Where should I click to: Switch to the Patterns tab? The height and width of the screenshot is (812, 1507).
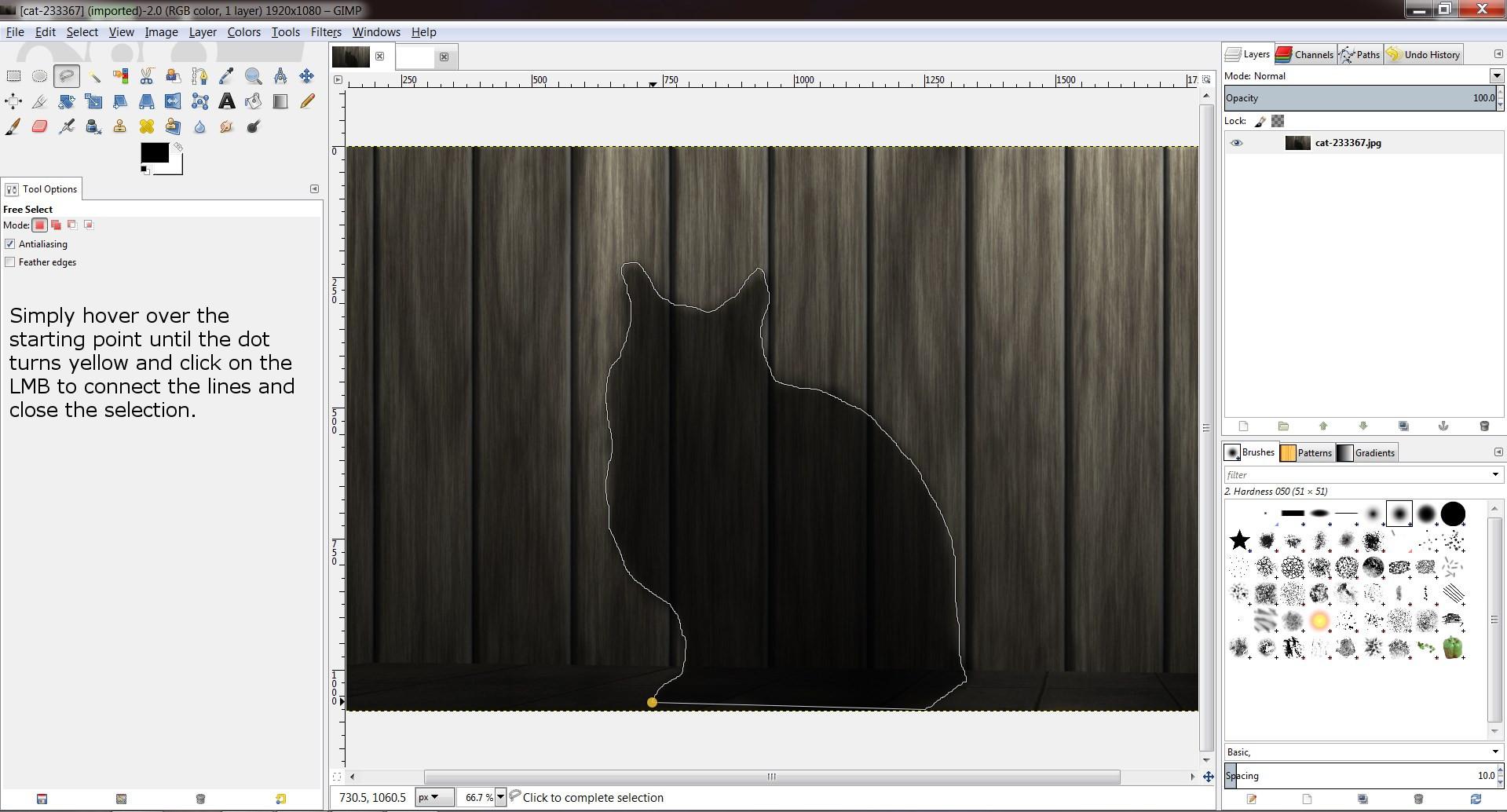pos(1306,452)
